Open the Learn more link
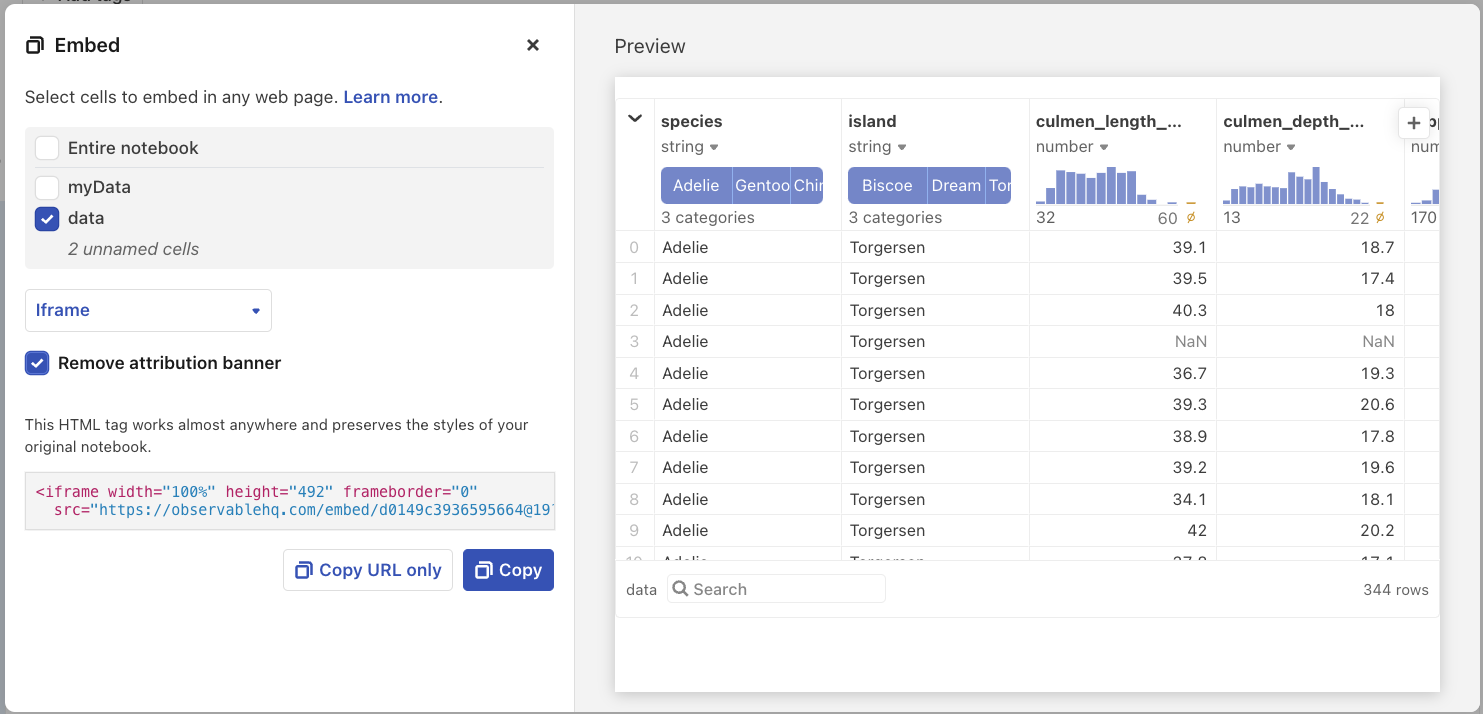Viewport: 1483px width, 714px height. click(x=388, y=97)
